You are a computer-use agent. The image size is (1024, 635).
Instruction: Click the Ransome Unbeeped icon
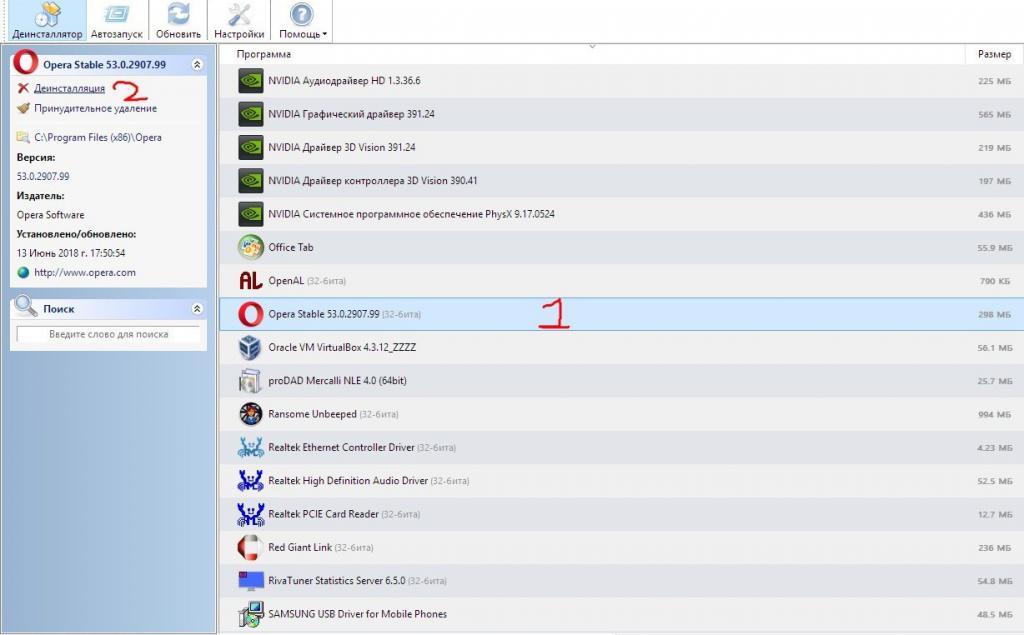click(251, 414)
